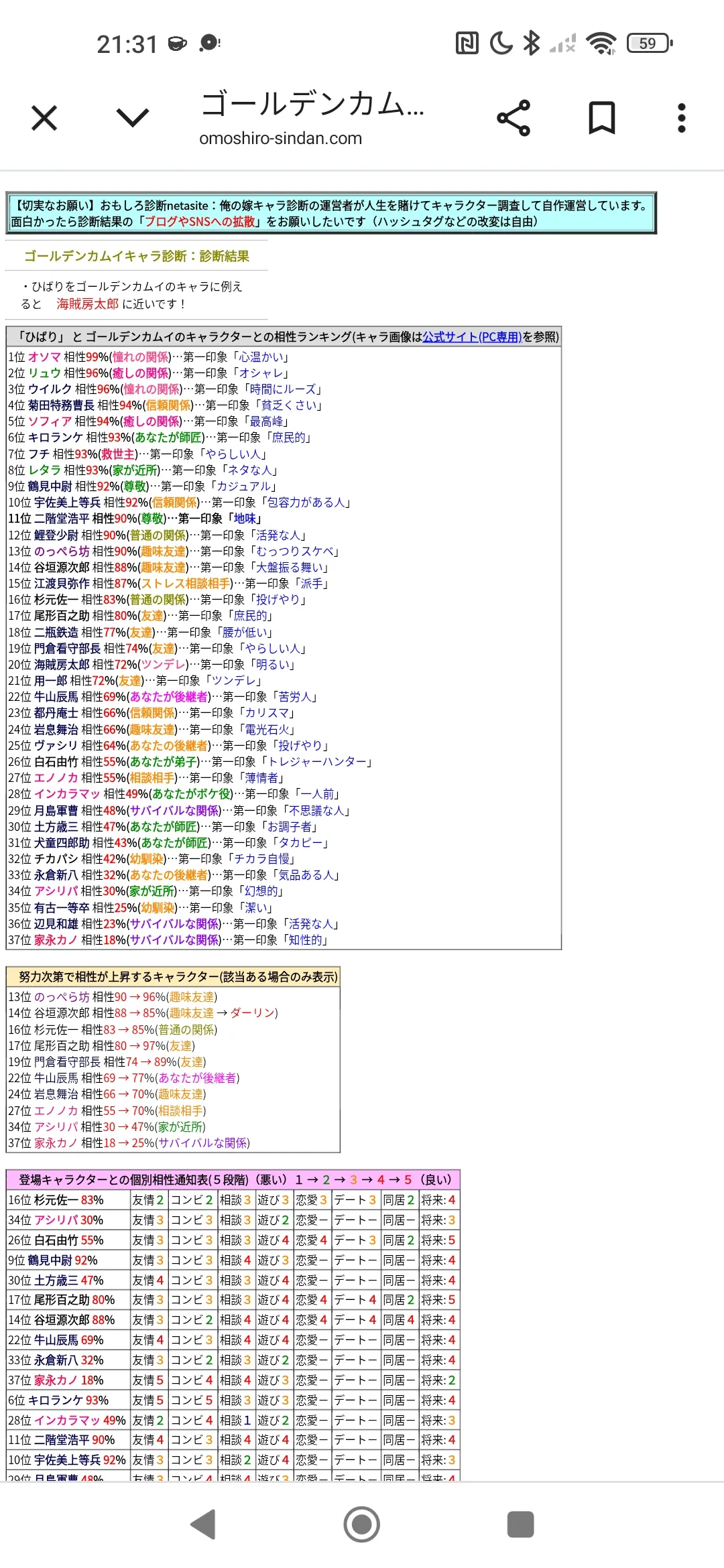Select ranking row 31位 犬童四郎助
Screen dimensions: 724x1568
coord(169,843)
